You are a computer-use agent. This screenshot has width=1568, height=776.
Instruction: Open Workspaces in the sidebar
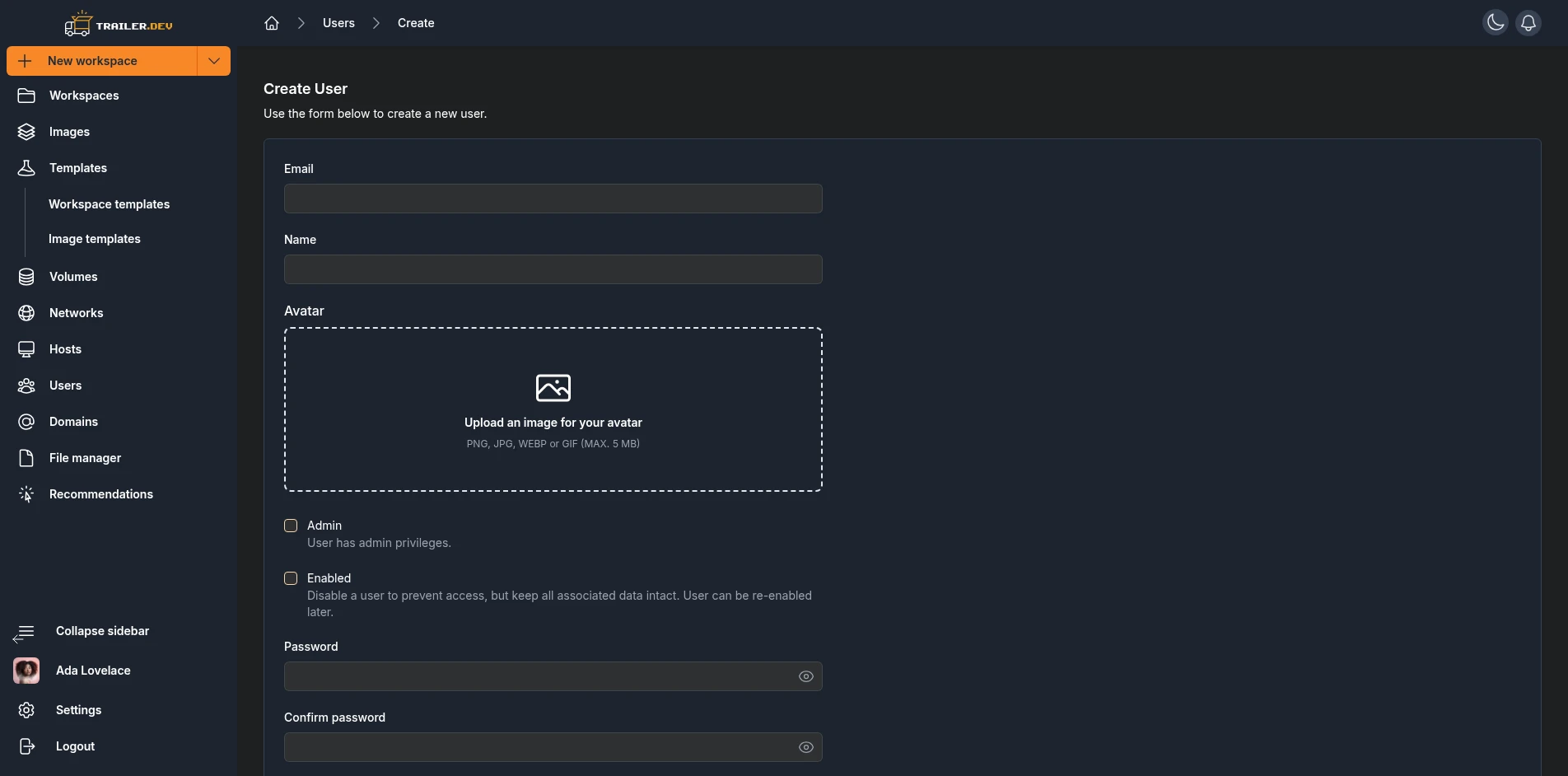pyautogui.click(x=119, y=96)
